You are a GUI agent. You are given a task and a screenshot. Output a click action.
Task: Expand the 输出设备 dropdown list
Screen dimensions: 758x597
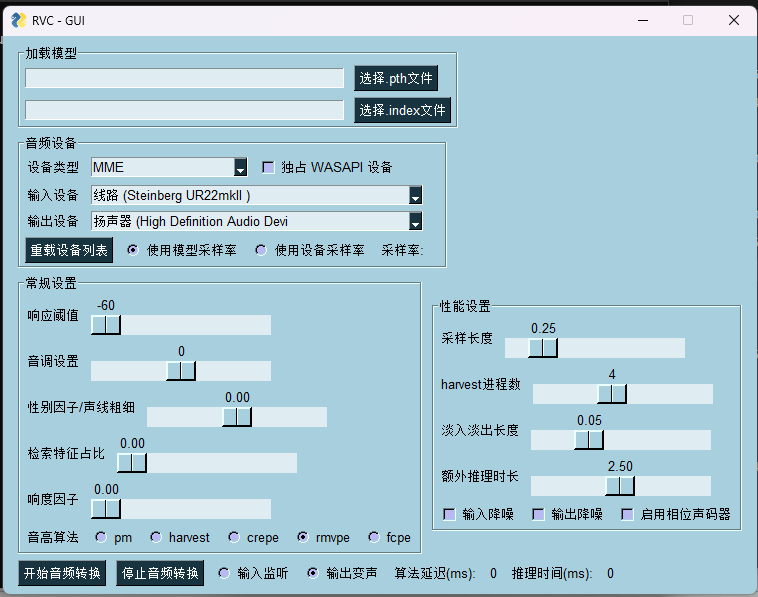(415, 222)
